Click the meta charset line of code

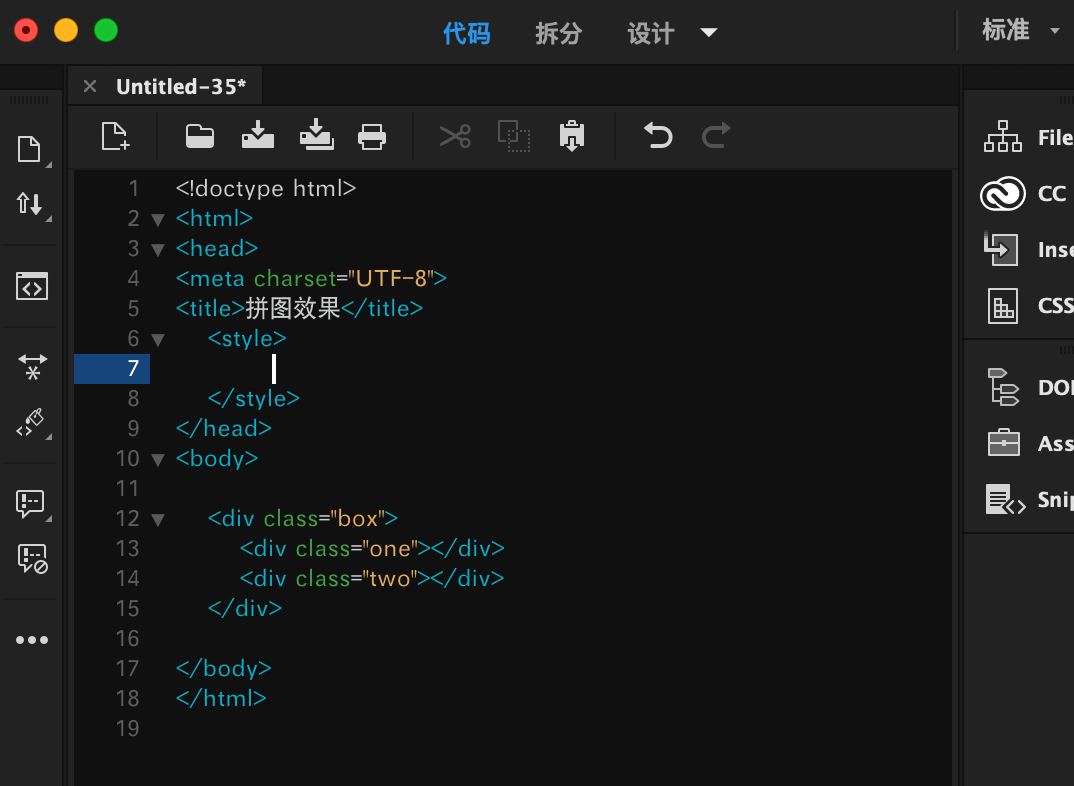(x=311, y=278)
